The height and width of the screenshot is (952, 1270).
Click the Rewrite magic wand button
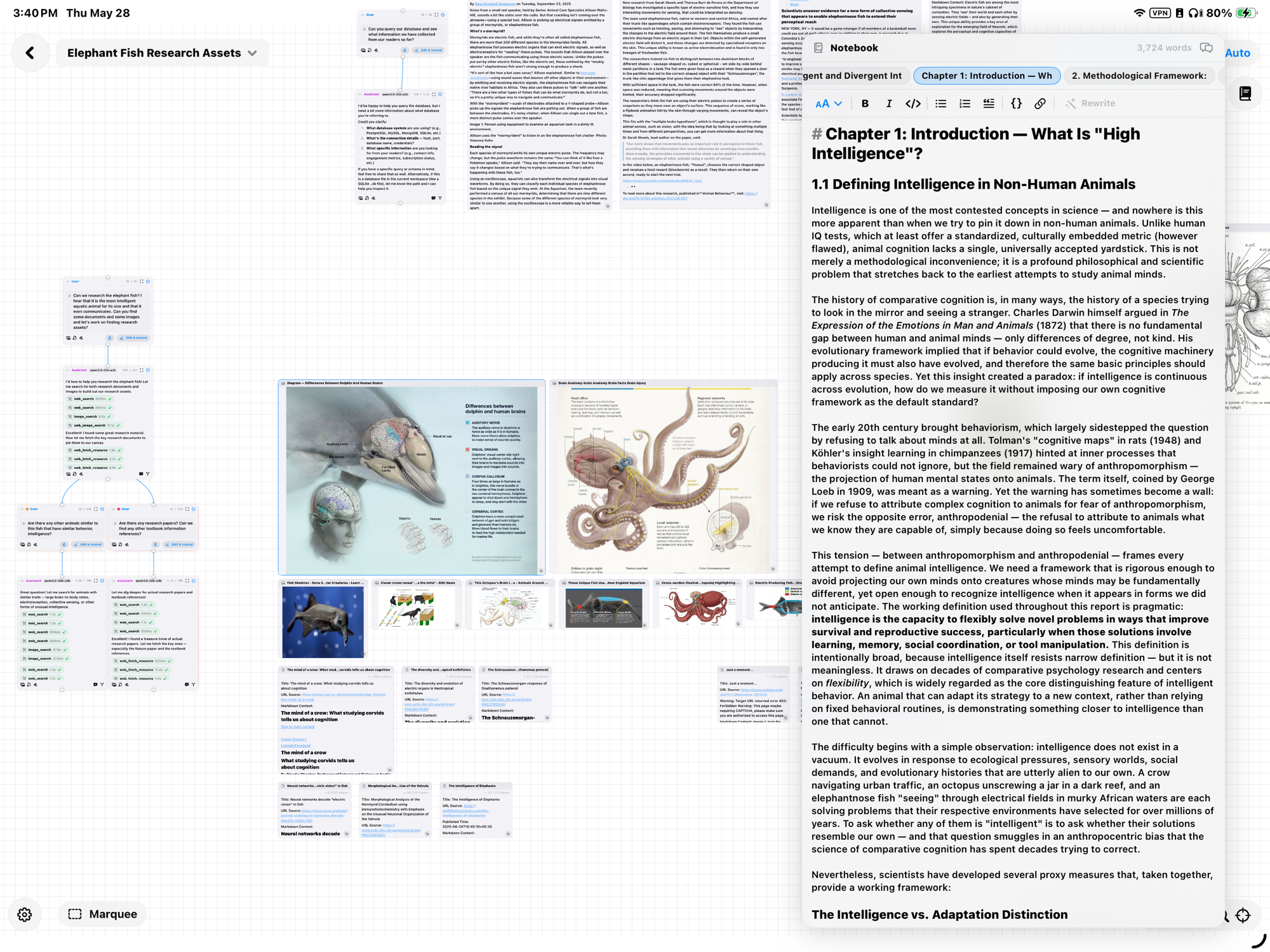pos(1090,104)
